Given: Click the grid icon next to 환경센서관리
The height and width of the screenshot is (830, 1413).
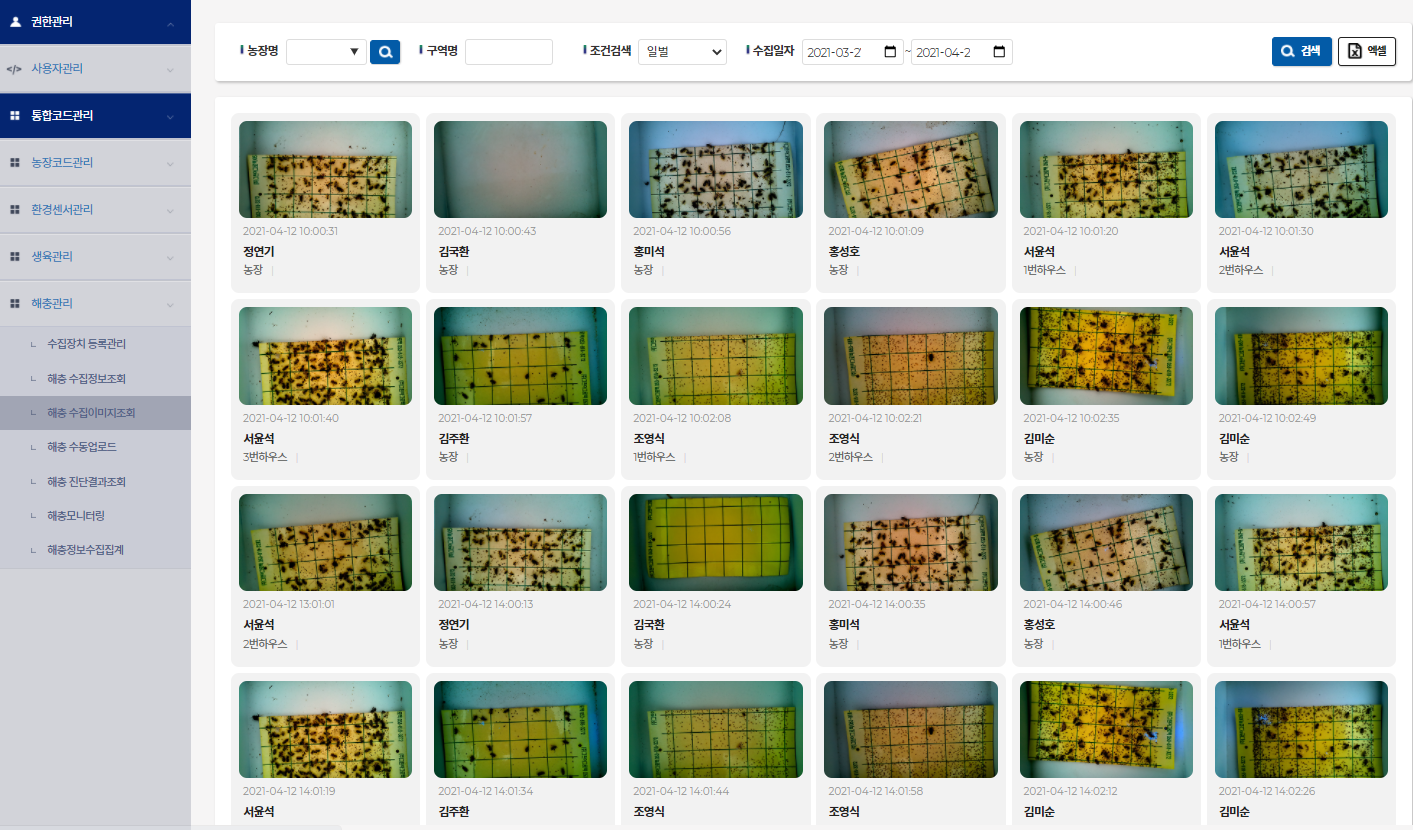Looking at the screenshot, I should click(15, 210).
